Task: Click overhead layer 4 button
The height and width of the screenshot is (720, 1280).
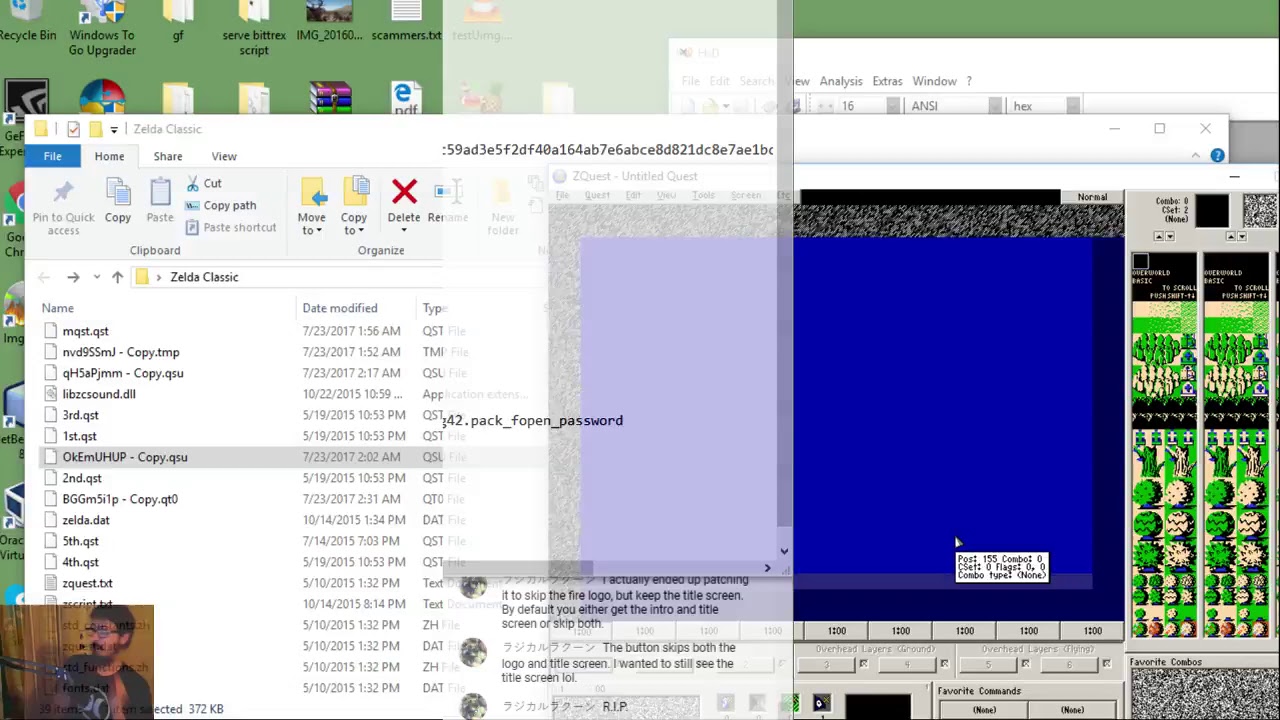Action: [x=908, y=665]
